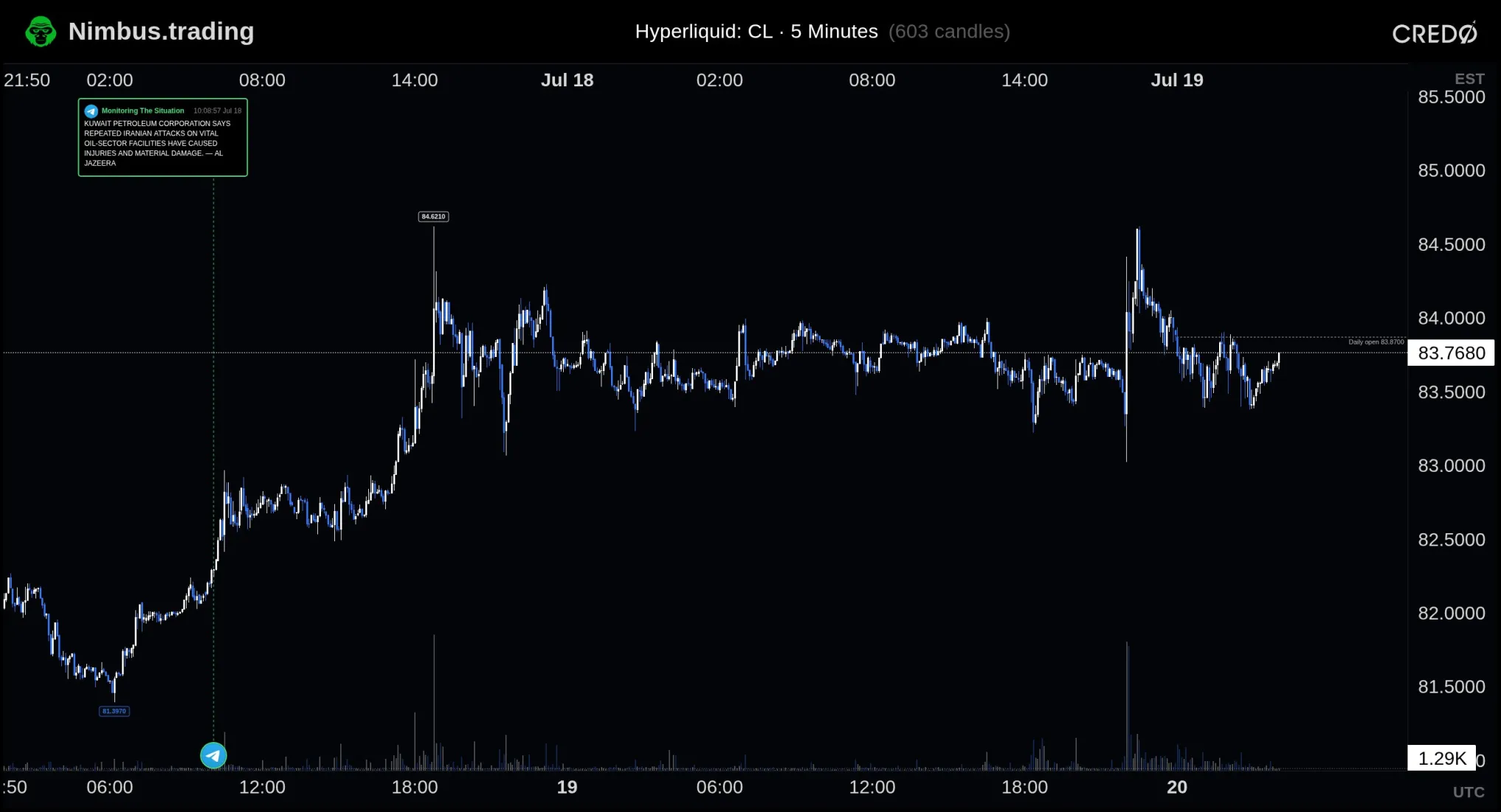Click the Telegram marker icon on chart bottom
Viewport: 1501px width, 812px height.
point(213,755)
